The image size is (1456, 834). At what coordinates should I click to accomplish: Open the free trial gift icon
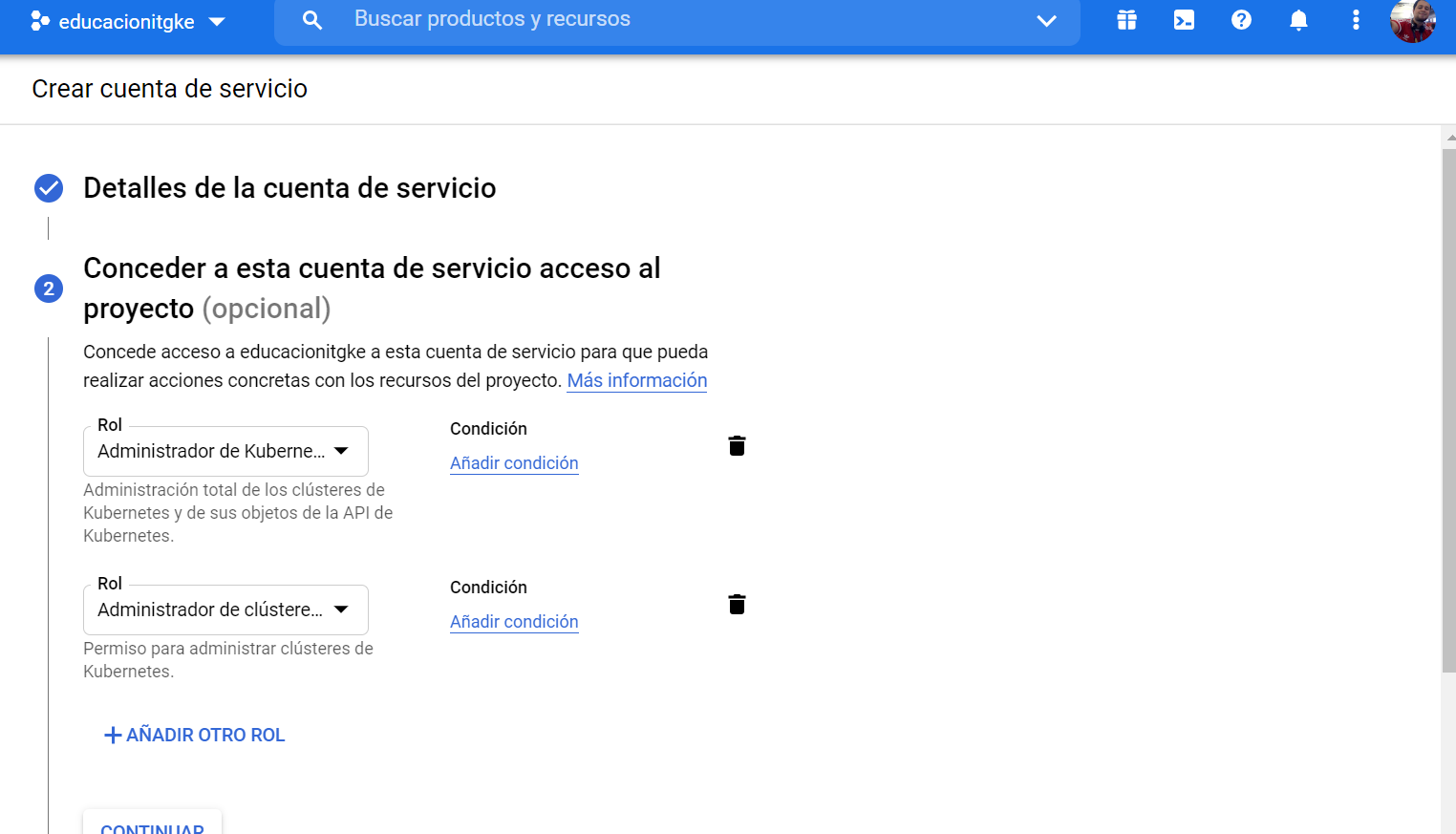pos(1126,20)
